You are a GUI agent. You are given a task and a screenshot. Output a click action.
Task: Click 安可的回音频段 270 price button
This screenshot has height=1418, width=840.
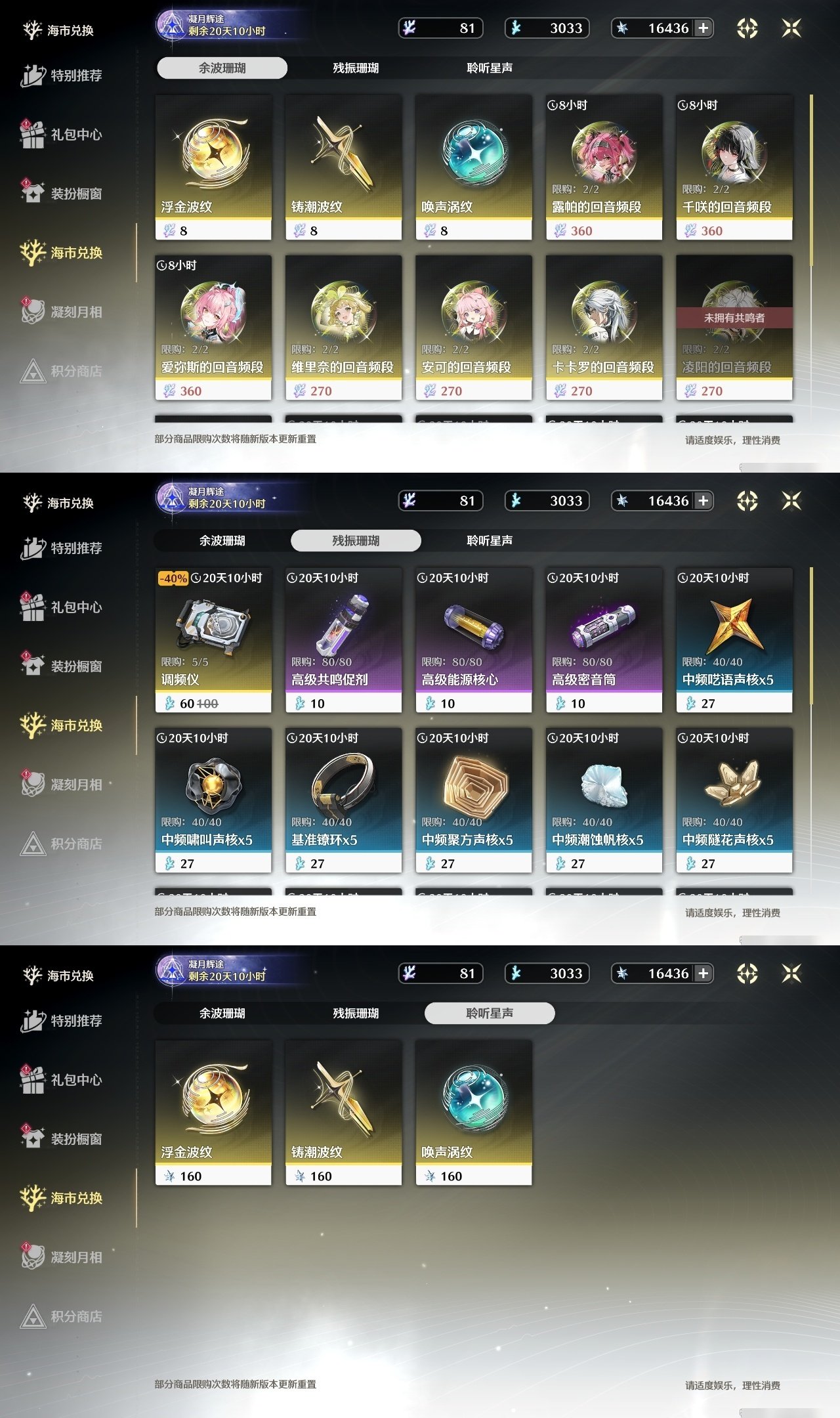tap(474, 391)
